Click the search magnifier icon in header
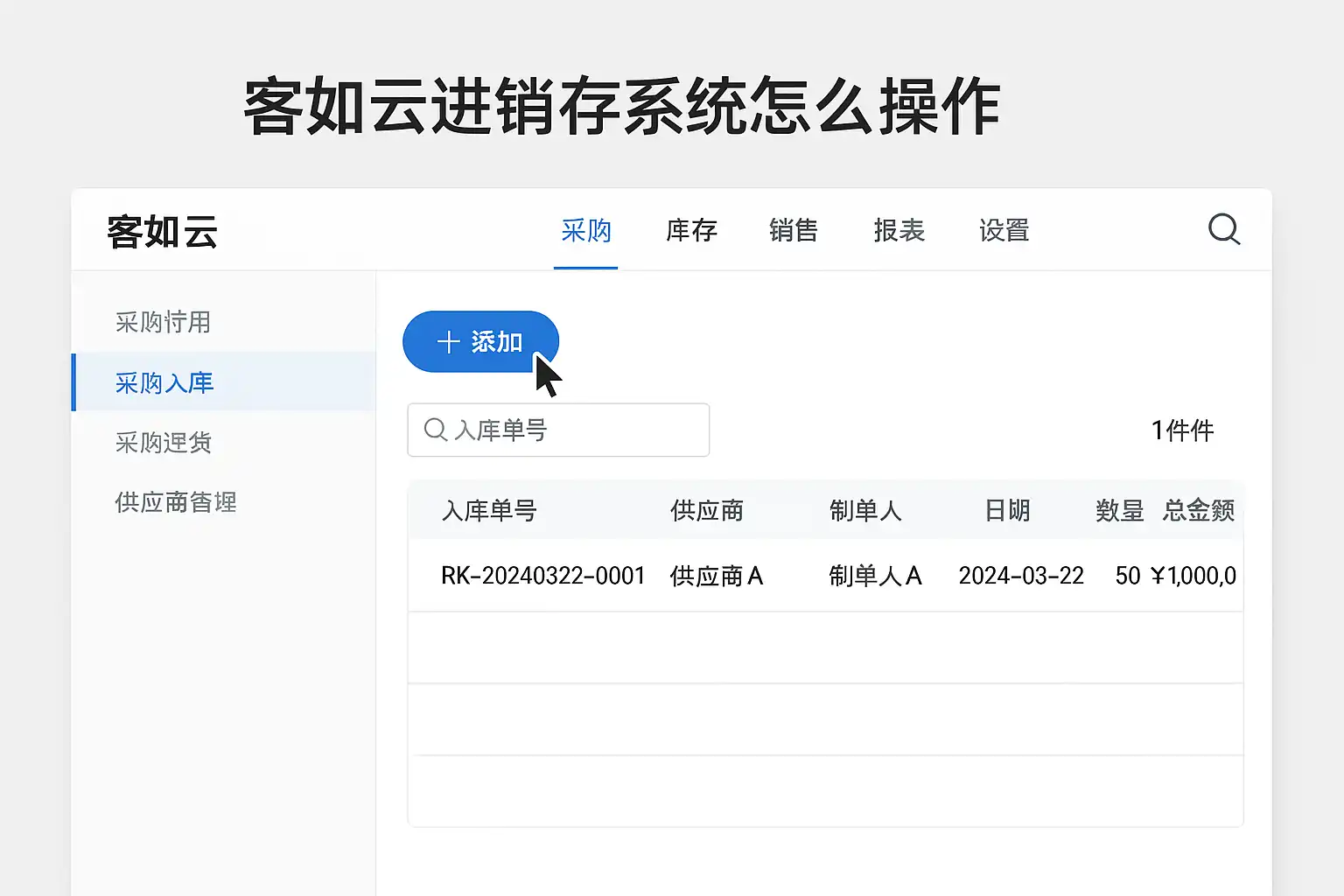The width and height of the screenshot is (1344, 896). pos(1223,230)
